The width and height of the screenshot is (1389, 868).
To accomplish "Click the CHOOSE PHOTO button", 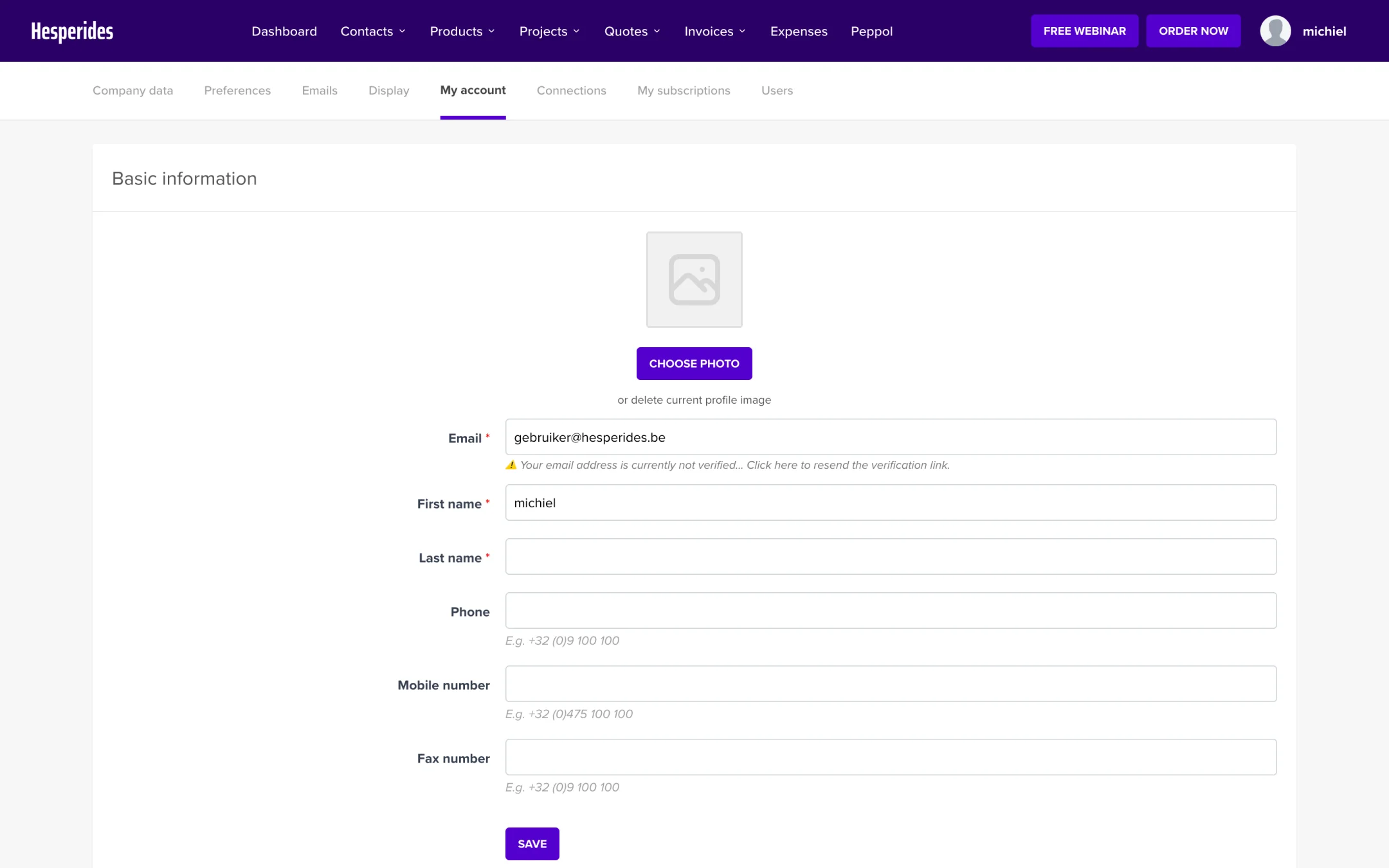I will (694, 363).
